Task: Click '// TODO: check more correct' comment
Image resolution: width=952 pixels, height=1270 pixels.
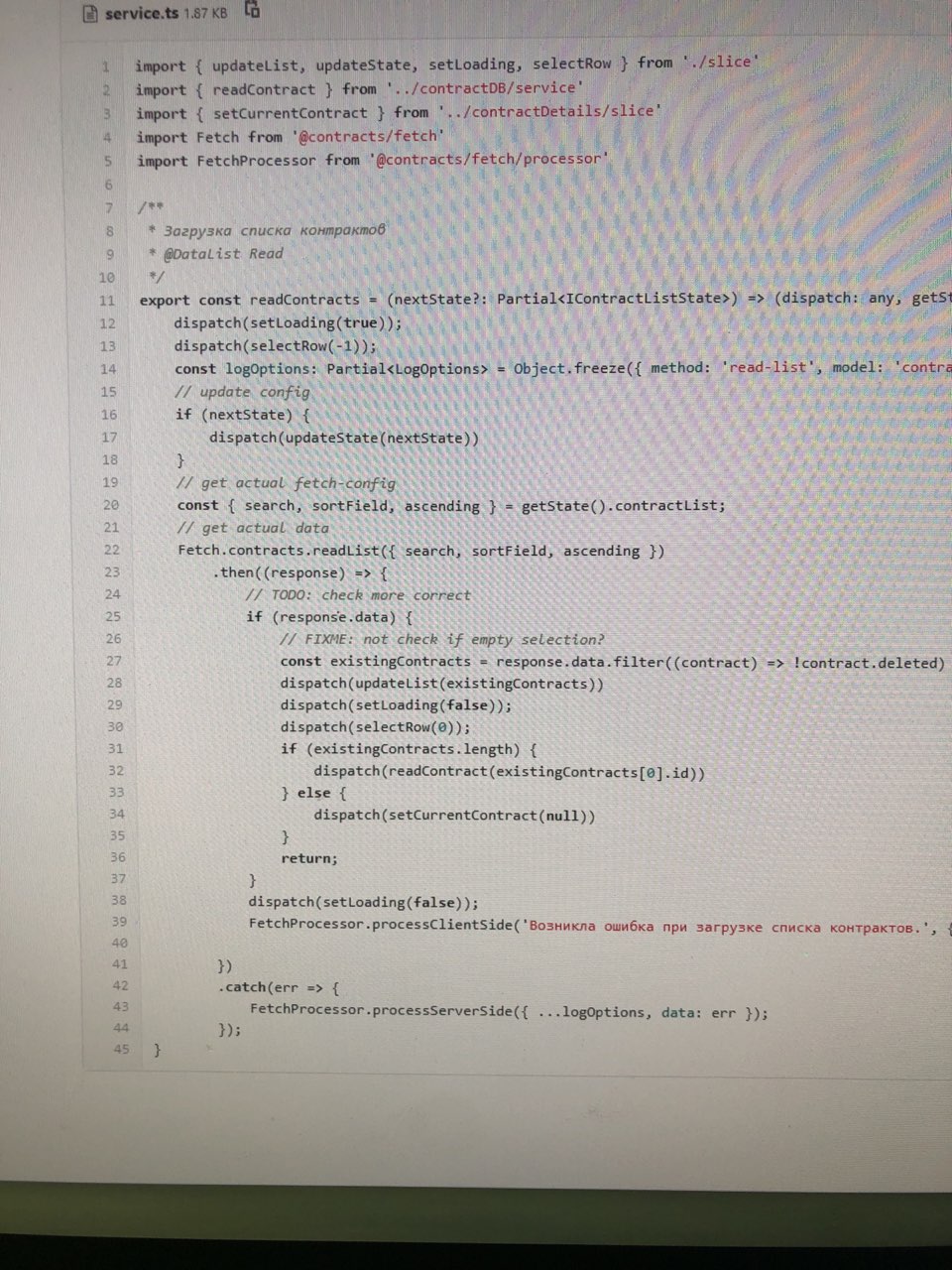Action: tap(358, 595)
